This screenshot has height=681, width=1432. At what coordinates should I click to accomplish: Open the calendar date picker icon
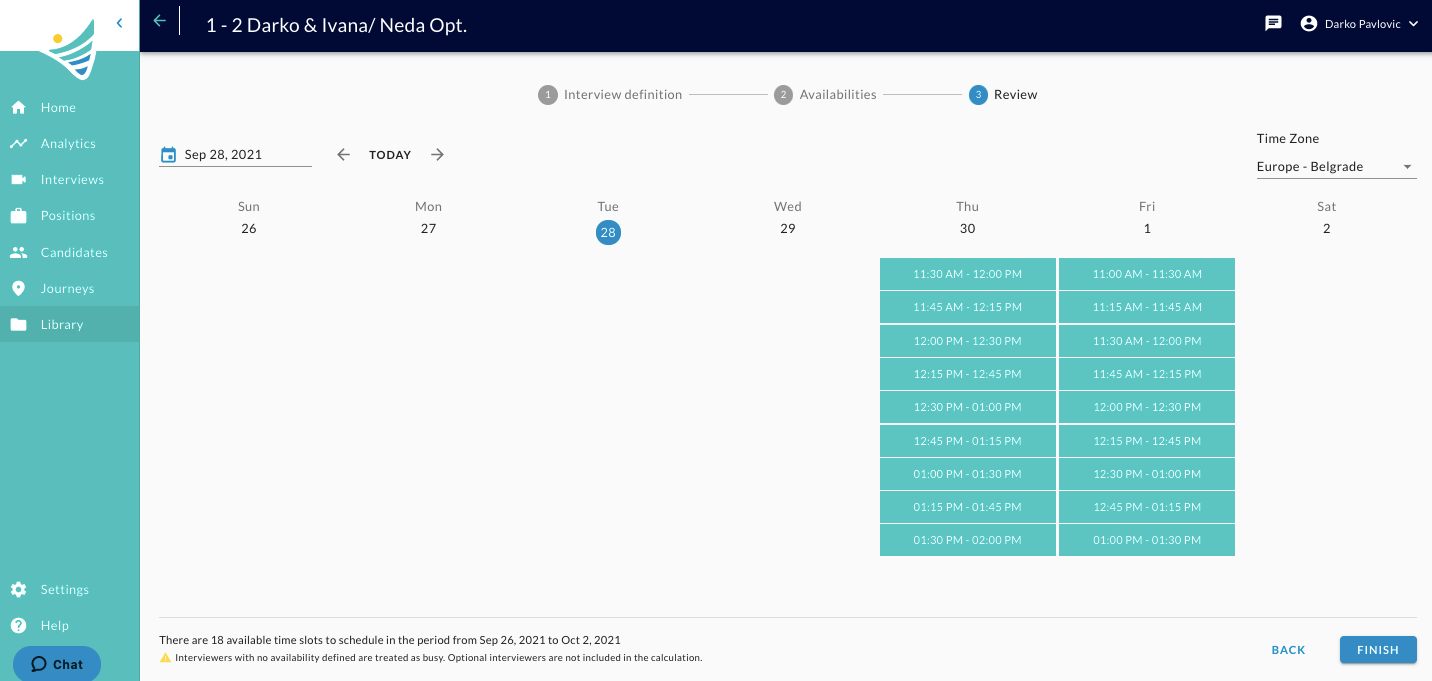click(x=168, y=155)
